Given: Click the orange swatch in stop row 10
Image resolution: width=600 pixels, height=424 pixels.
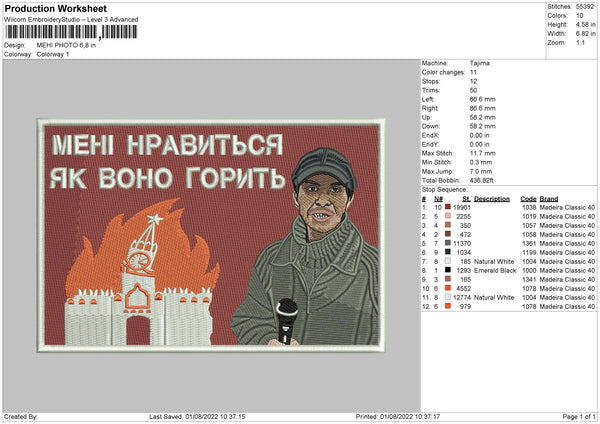Looking at the screenshot, I should point(448,288).
